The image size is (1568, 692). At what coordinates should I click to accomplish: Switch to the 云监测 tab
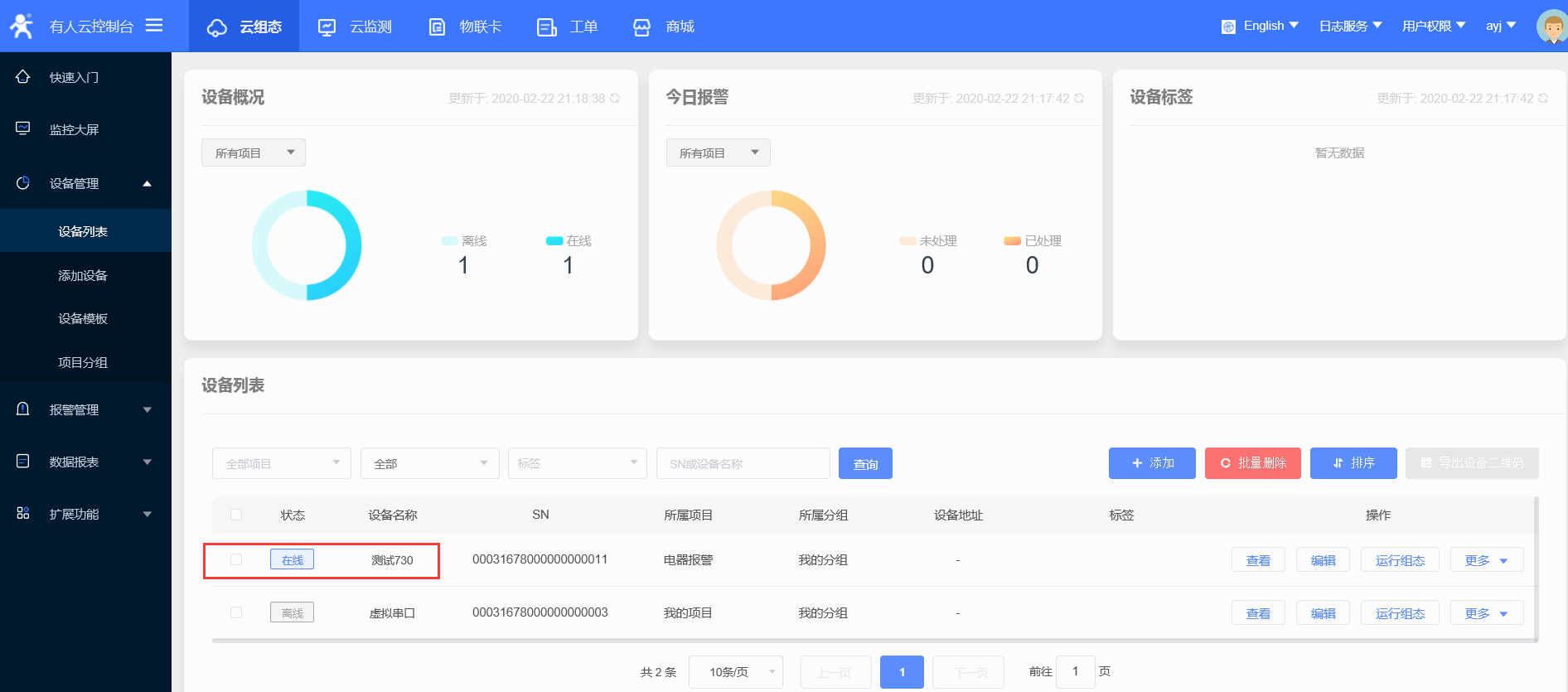(356, 27)
